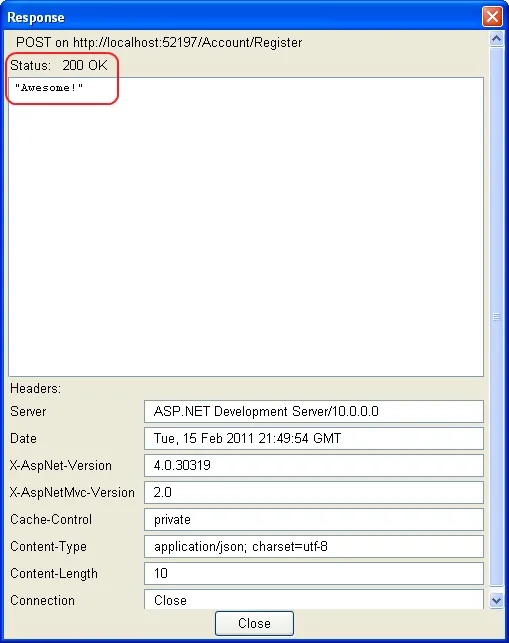Click the scrollbar up arrow
The width and height of the screenshot is (509, 643).
[496, 39]
